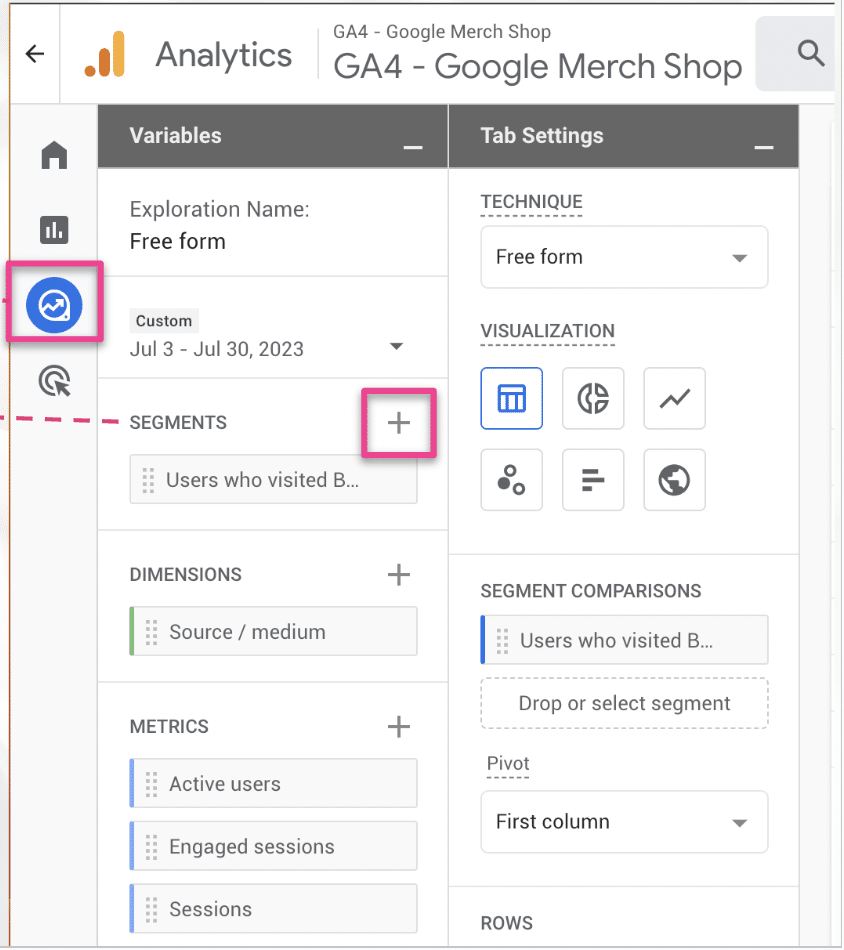Screen dimensions: 844x950
Task: Open the Home icon in sidebar
Action: tap(54, 156)
